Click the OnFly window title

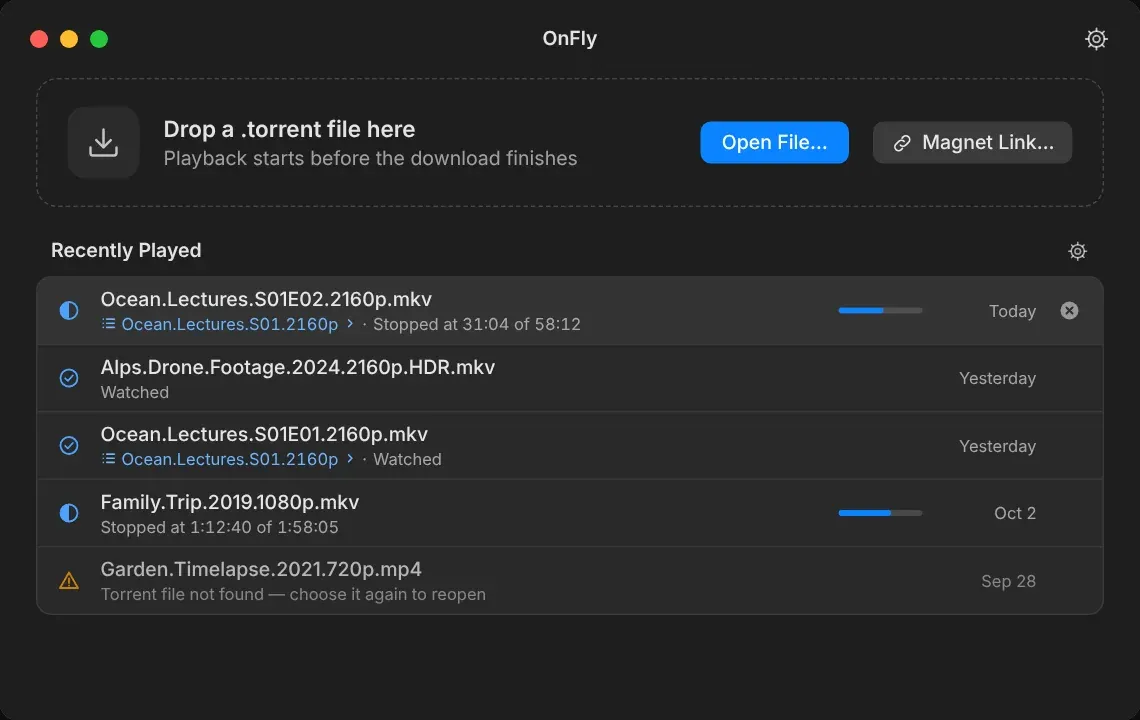point(569,39)
